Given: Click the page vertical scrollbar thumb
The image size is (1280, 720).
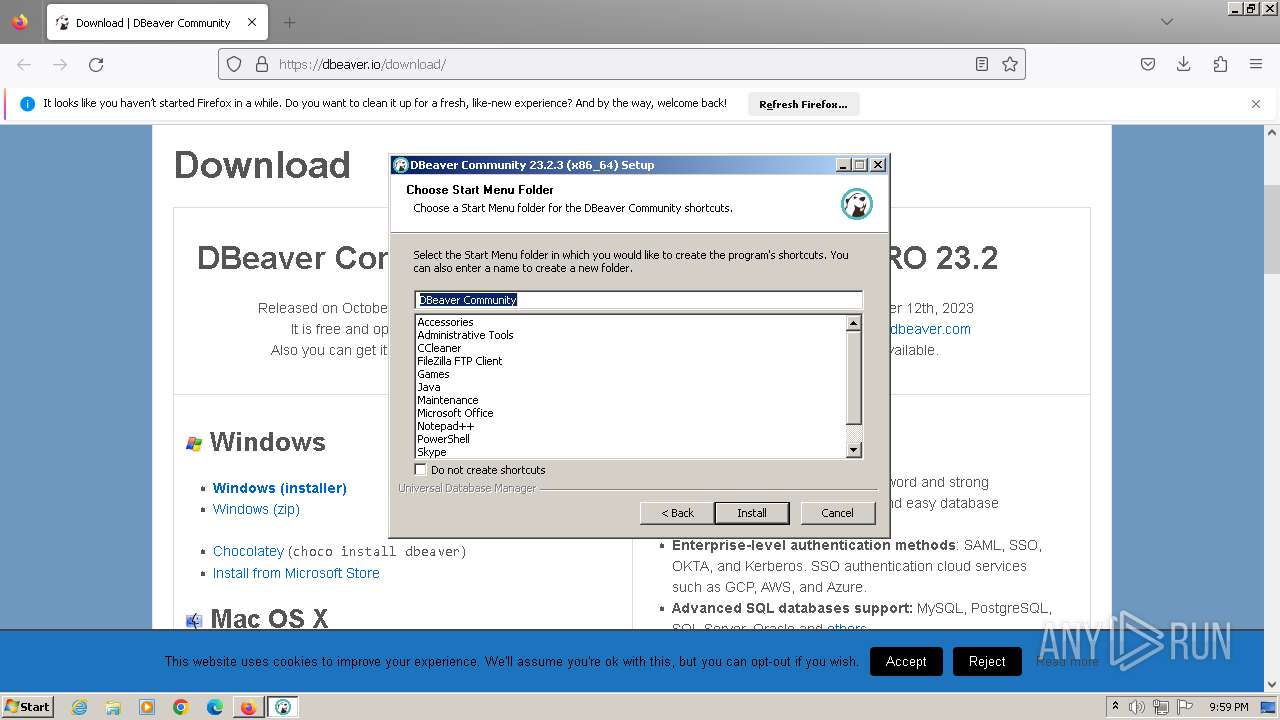Looking at the screenshot, I should click(x=1272, y=229).
